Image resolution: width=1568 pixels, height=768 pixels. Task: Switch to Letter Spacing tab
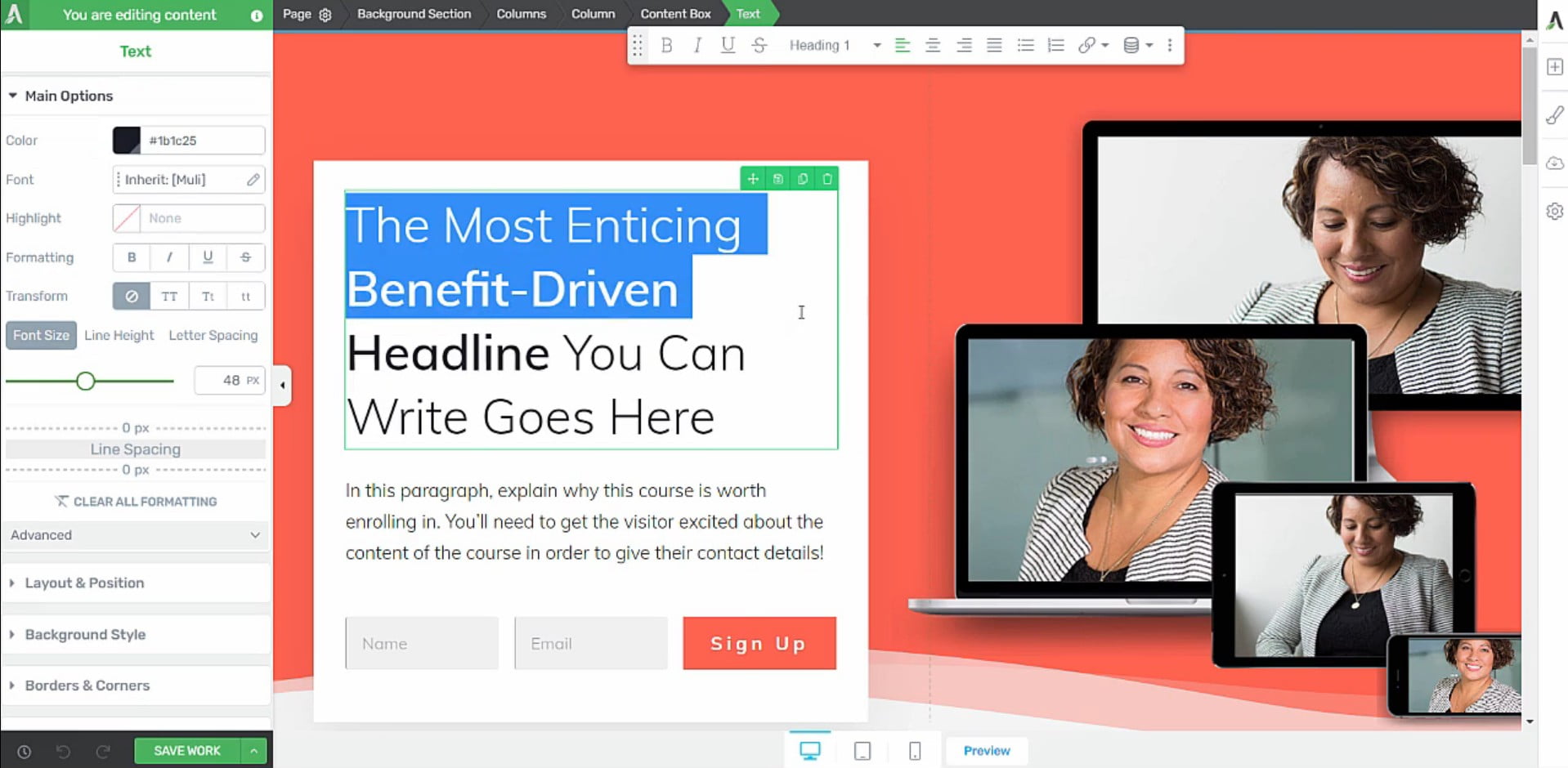pyautogui.click(x=213, y=335)
